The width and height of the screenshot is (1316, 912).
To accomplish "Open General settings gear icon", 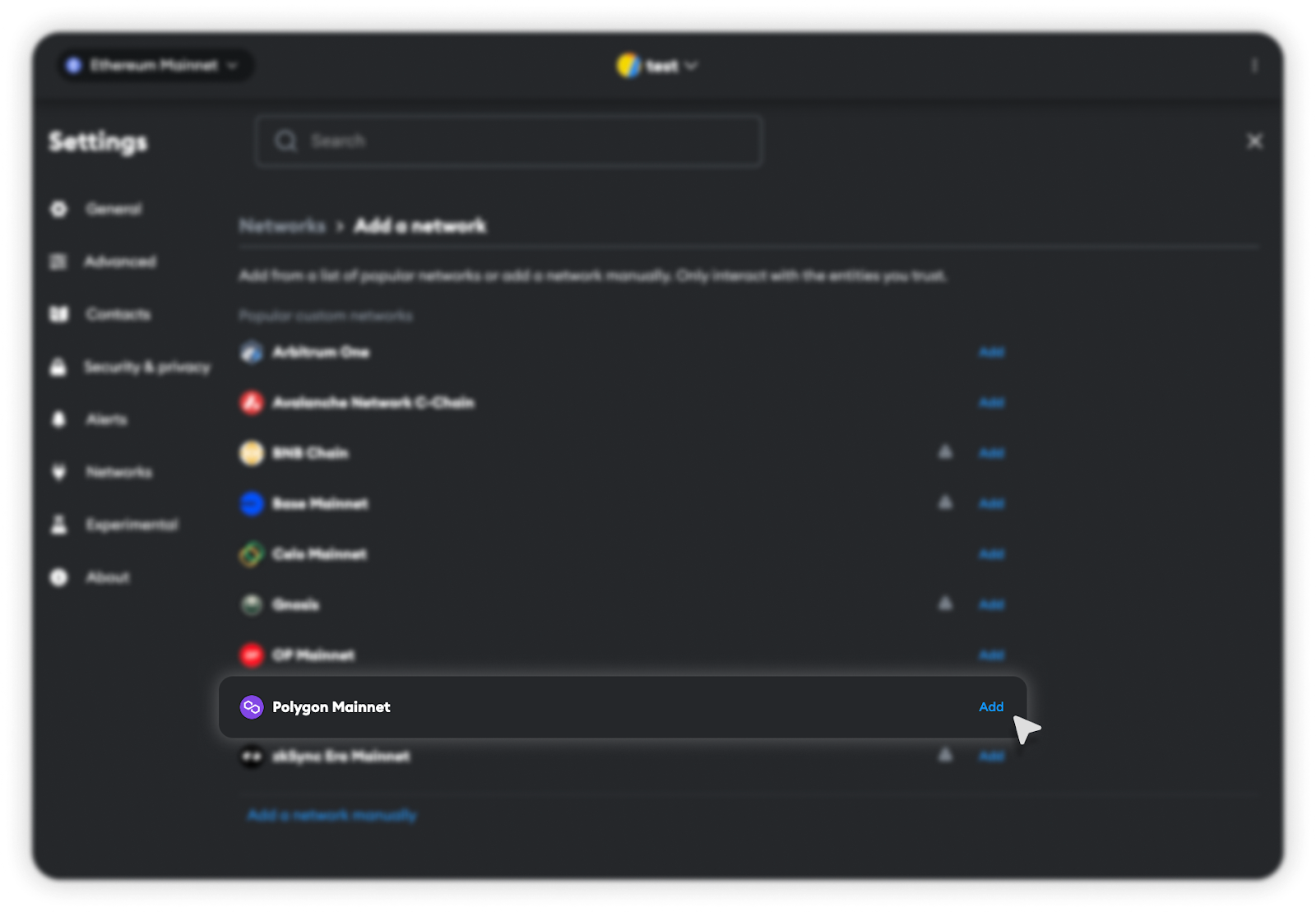I will point(58,209).
